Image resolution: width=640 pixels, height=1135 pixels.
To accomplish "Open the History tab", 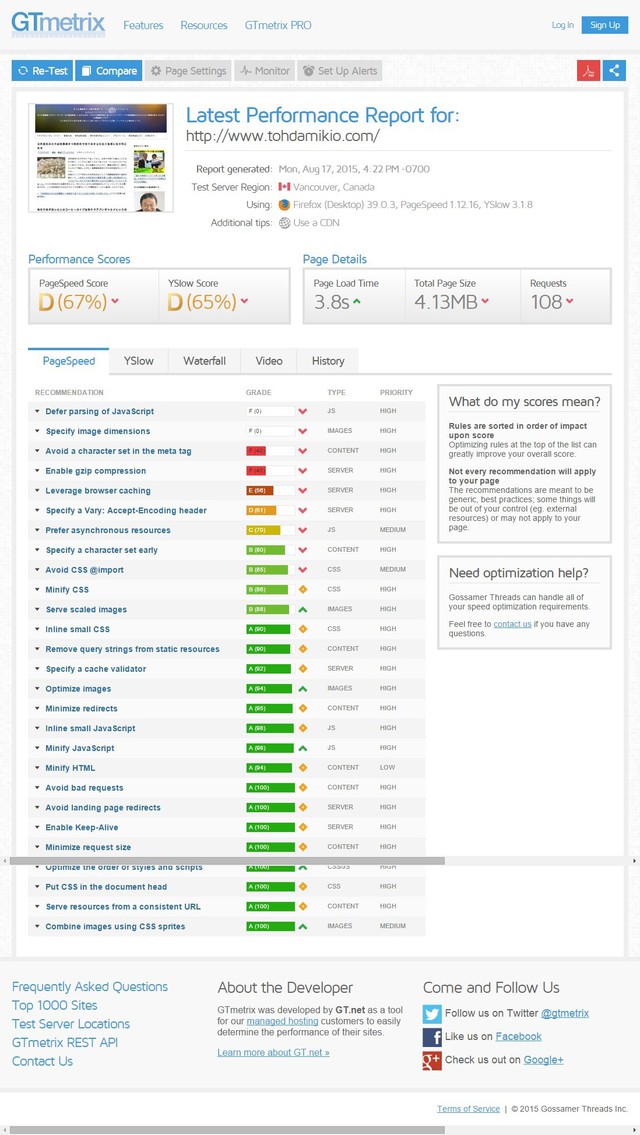I will coord(328,360).
